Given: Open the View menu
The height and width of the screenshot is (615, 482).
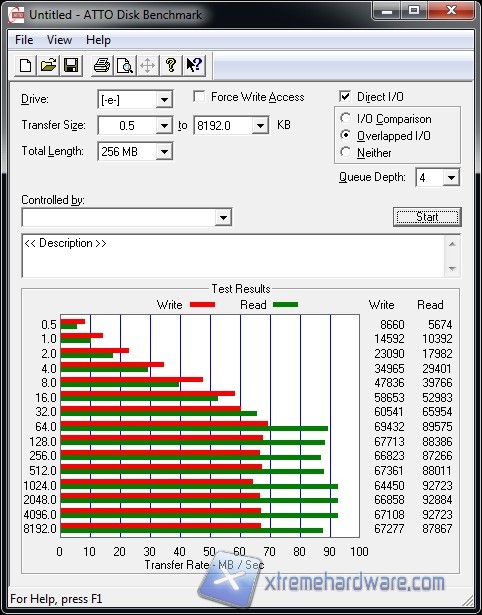Looking at the screenshot, I should [x=59, y=40].
